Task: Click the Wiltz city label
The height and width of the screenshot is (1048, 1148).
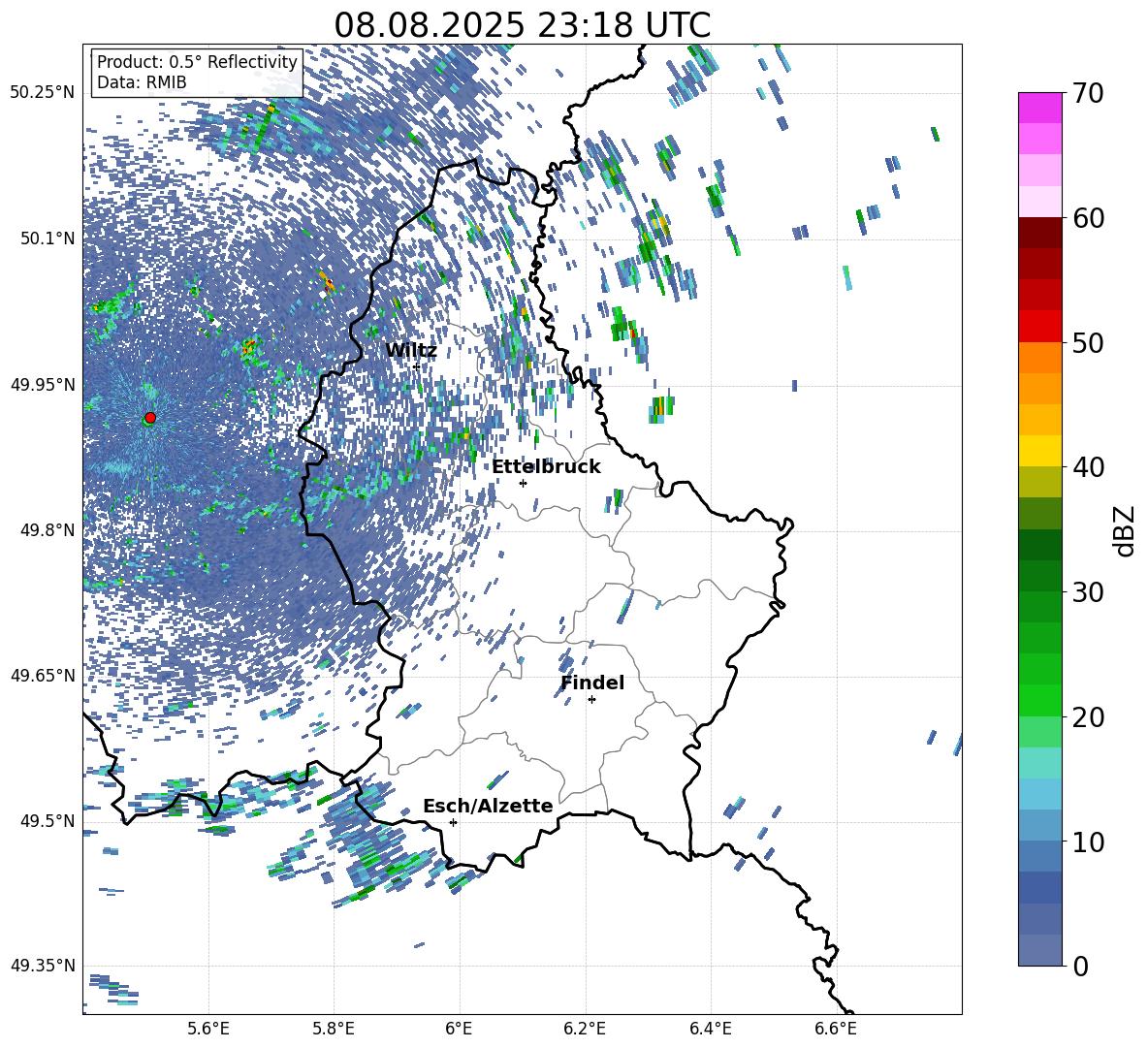Action: [411, 351]
